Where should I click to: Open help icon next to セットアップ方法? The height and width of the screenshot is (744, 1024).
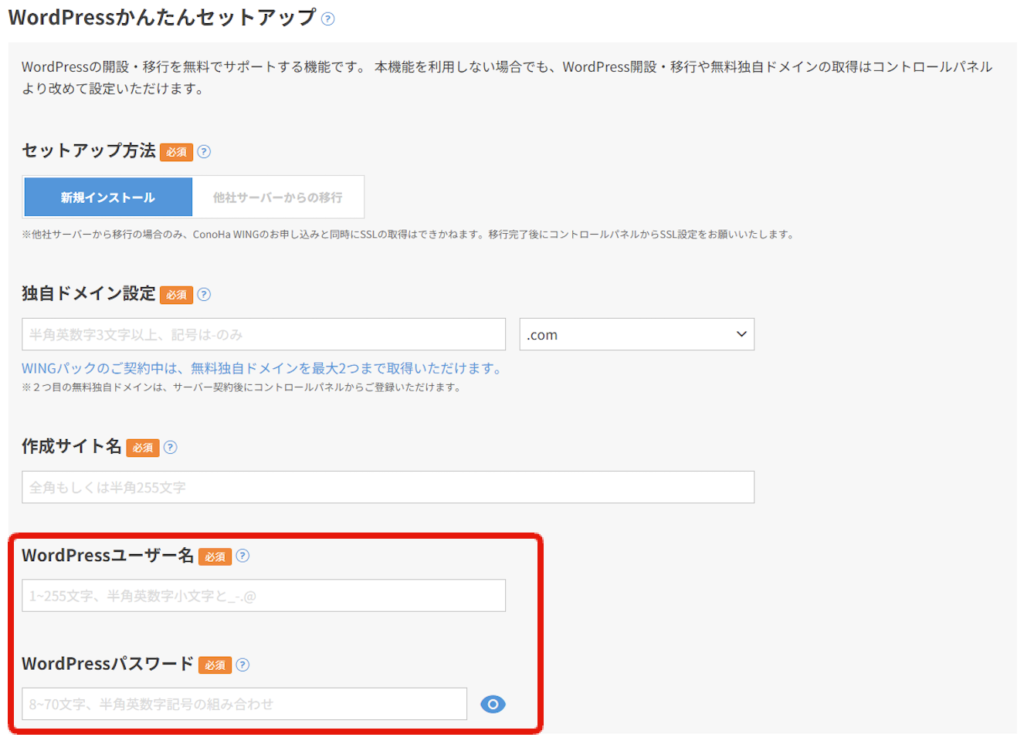pos(204,152)
